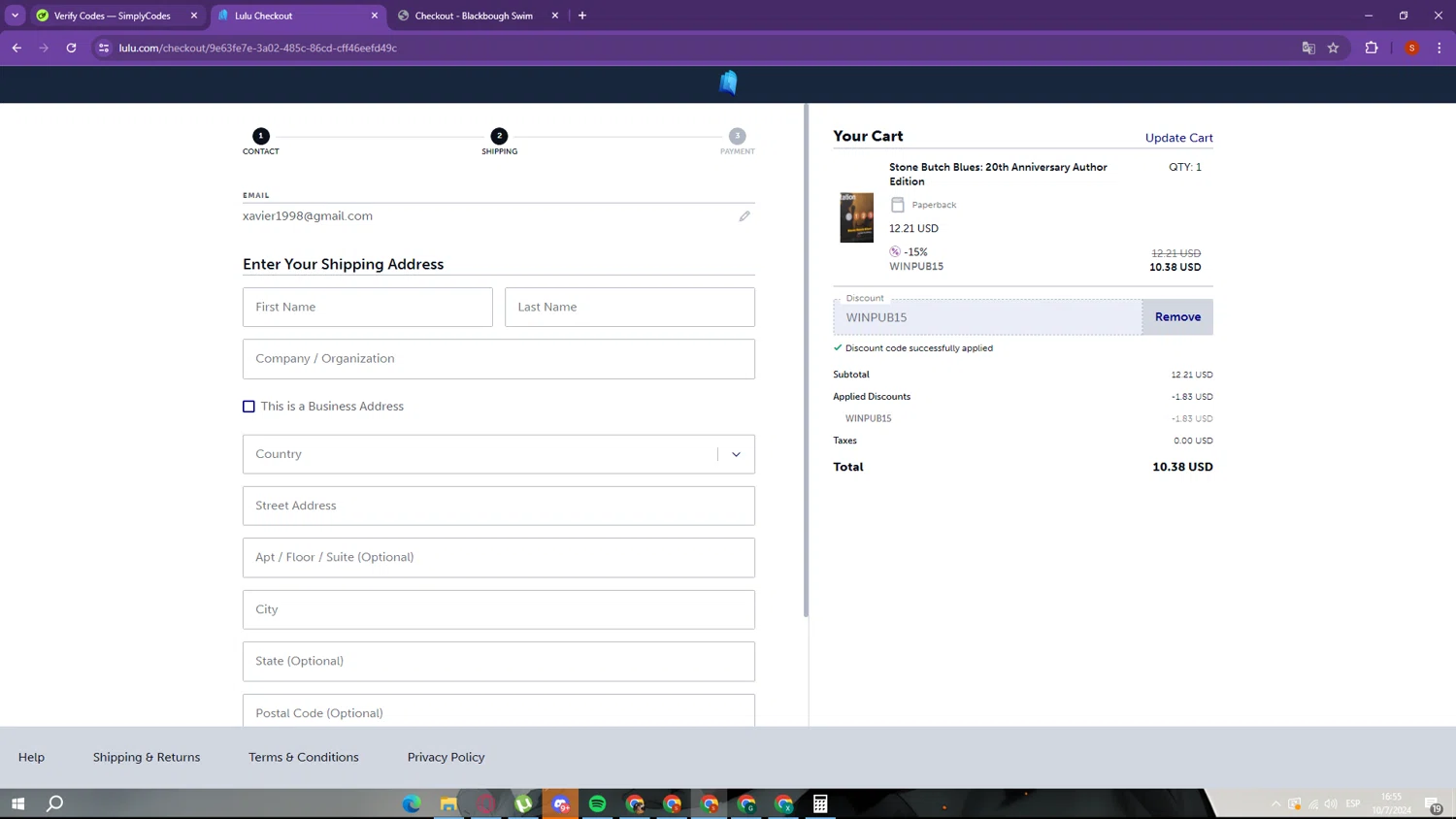Click the Apt / Floor / Suite field

click(x=499, y=558)
